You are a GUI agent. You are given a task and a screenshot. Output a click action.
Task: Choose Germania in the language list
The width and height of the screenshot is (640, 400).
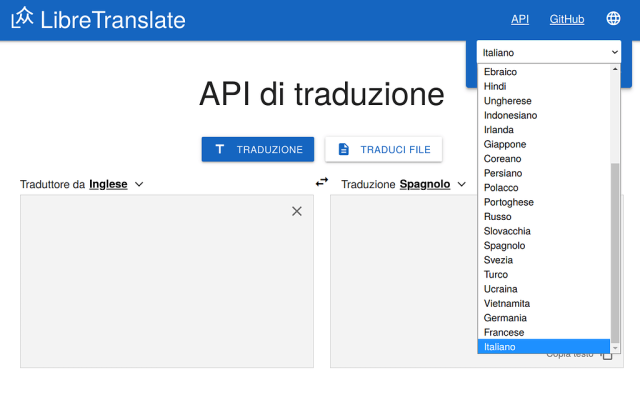pos(505,318)
